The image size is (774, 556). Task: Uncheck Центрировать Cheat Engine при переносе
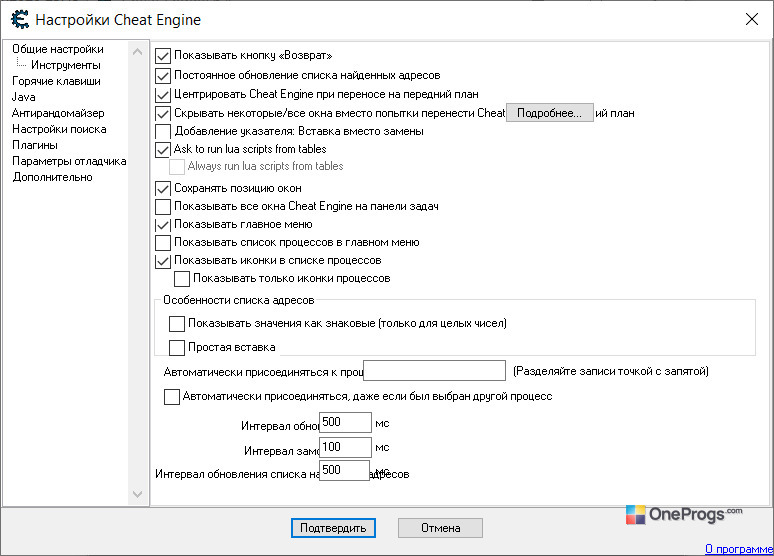tap(163, 94)
